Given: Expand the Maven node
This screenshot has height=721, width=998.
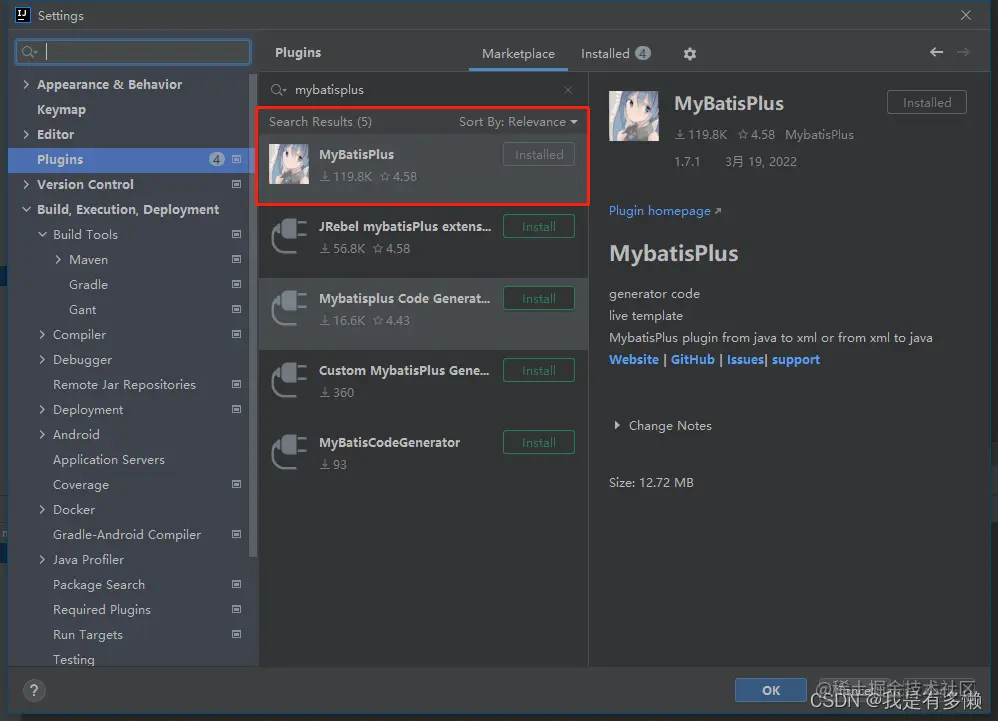Looking at the screenshot, I should pos(58,259).
